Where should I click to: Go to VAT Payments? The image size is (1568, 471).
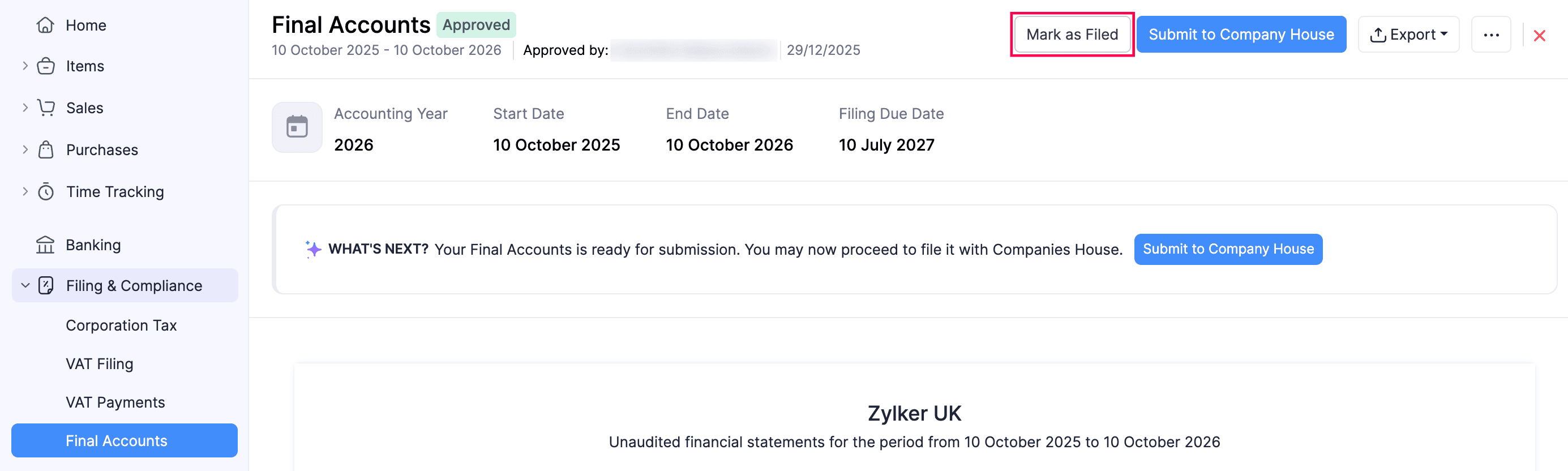[x=115, y=401]
